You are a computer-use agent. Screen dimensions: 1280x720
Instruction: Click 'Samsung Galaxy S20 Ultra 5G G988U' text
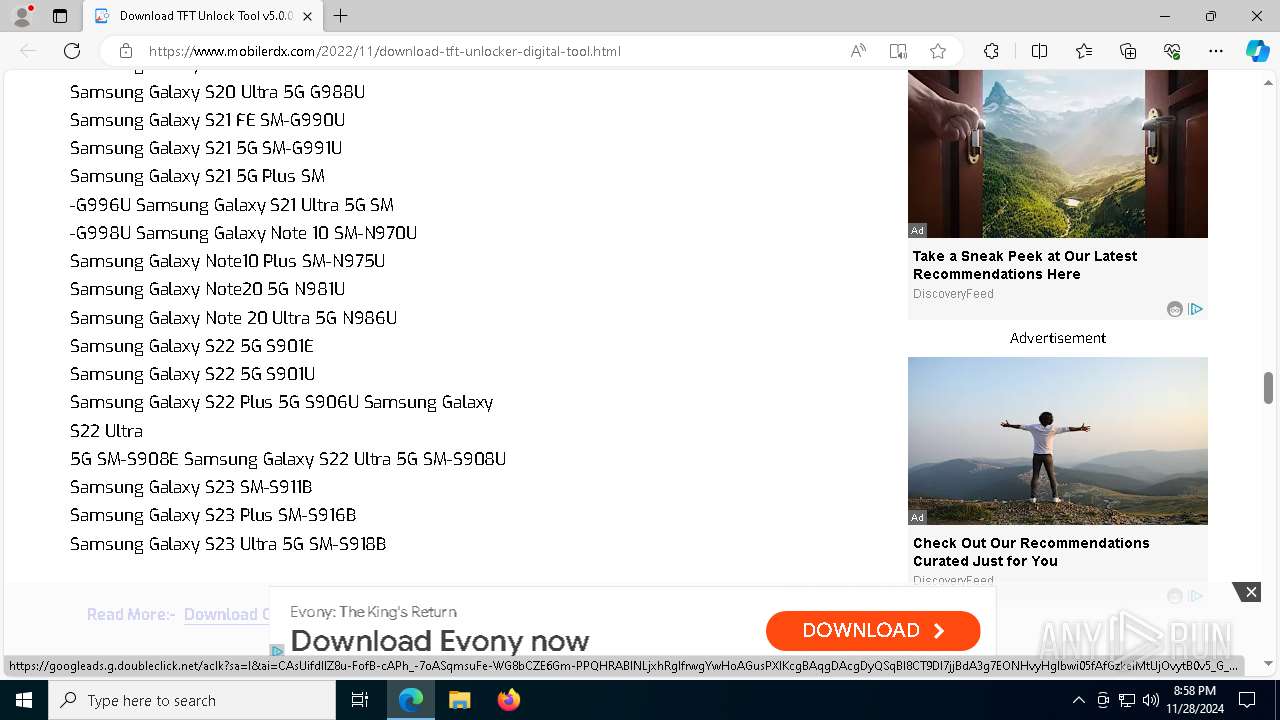217,92
